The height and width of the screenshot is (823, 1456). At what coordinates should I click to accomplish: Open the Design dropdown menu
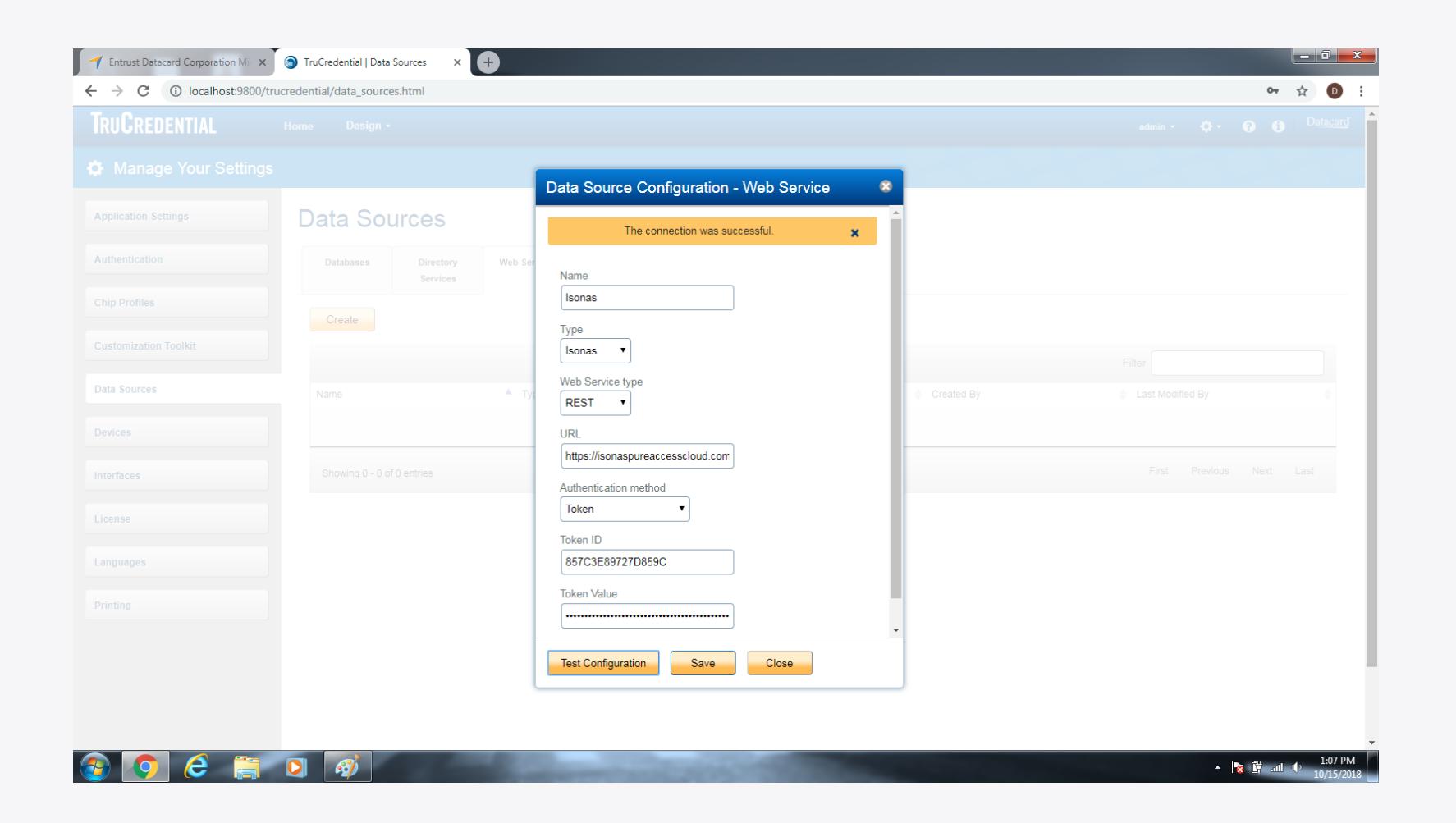pos(369,126)
